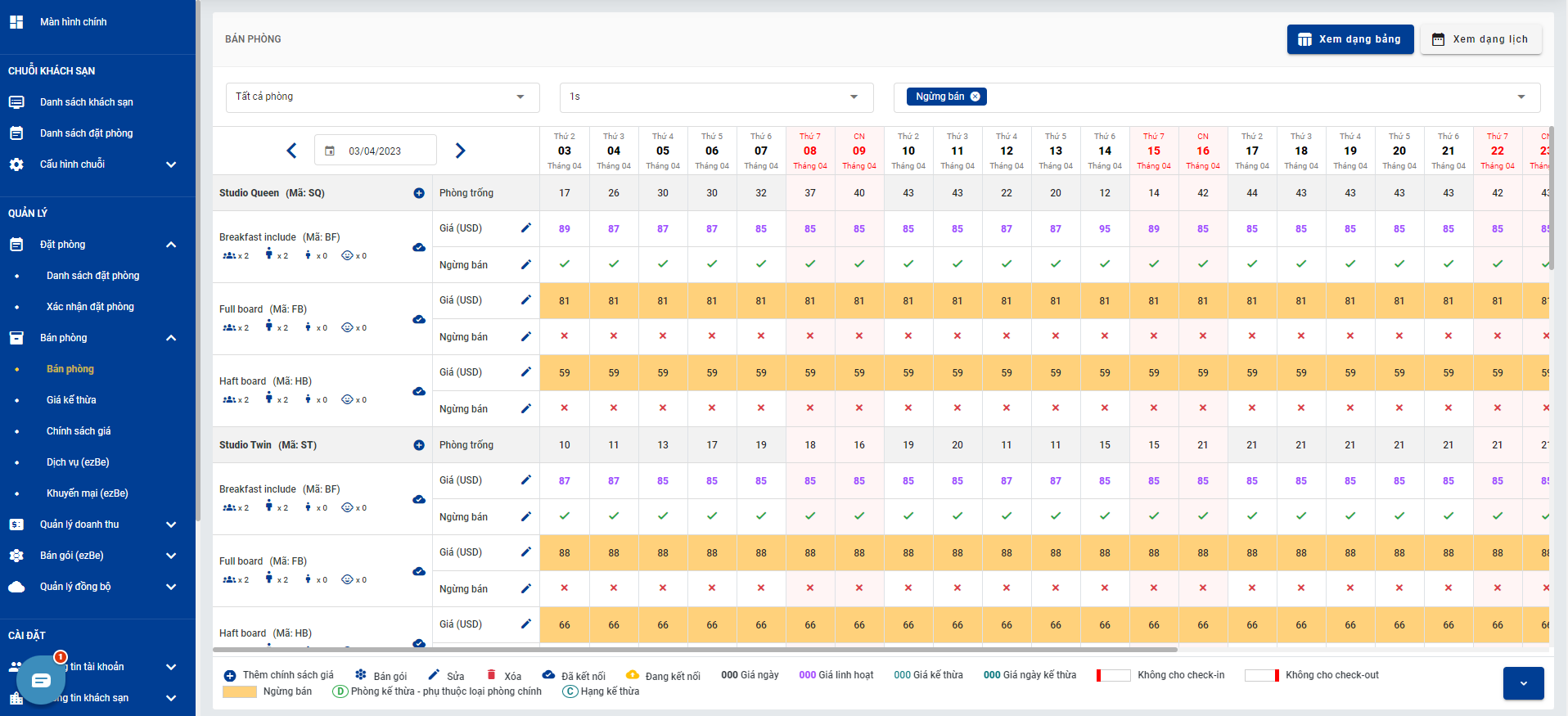Image resolution: width=1568 pixels, height=716 pixels.
Task: Toggle stop-sell on day 03 for Studio Twin Full board
Action: tap(565, 588)
